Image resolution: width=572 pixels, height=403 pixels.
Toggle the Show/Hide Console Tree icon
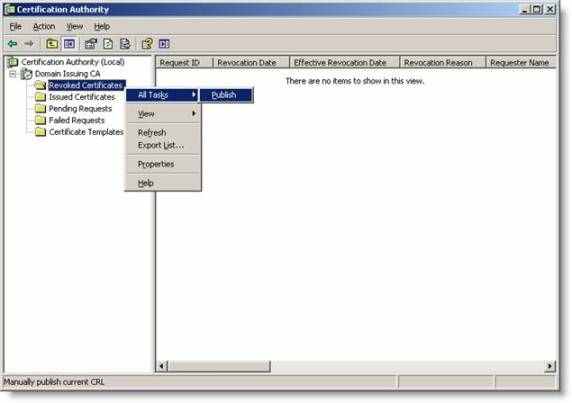[69, 44]
